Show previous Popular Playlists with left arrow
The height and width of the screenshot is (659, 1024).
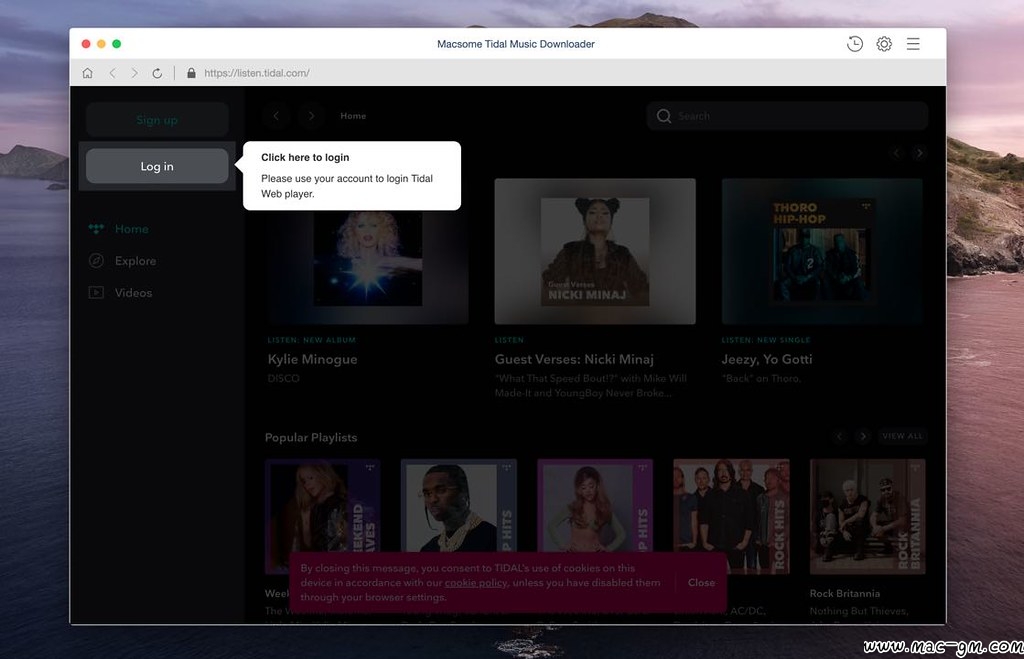(x=840, y=436)
